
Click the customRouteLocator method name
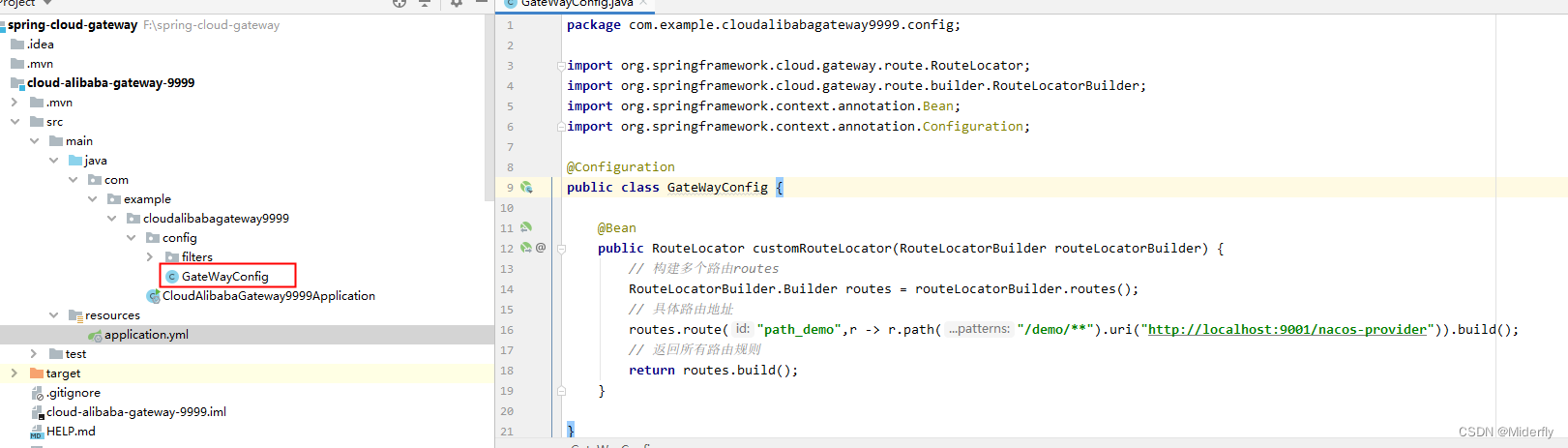tap(822, 249)
